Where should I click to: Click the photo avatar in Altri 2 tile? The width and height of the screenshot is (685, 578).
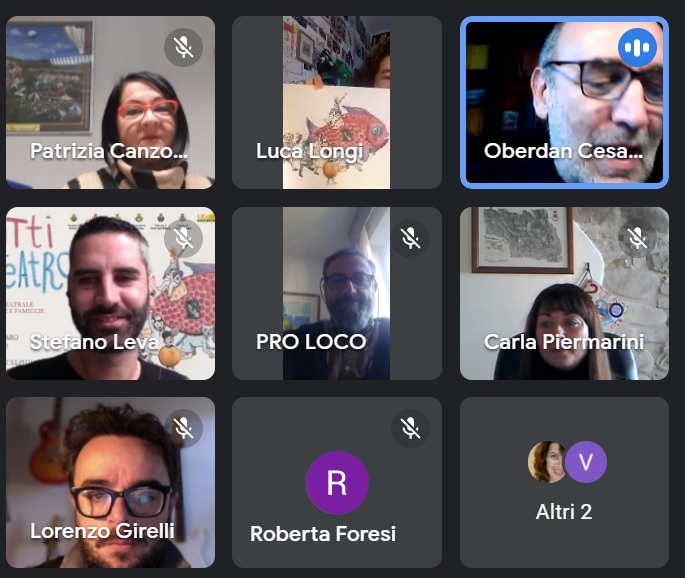pyautogui.click(x=547, y=462)
